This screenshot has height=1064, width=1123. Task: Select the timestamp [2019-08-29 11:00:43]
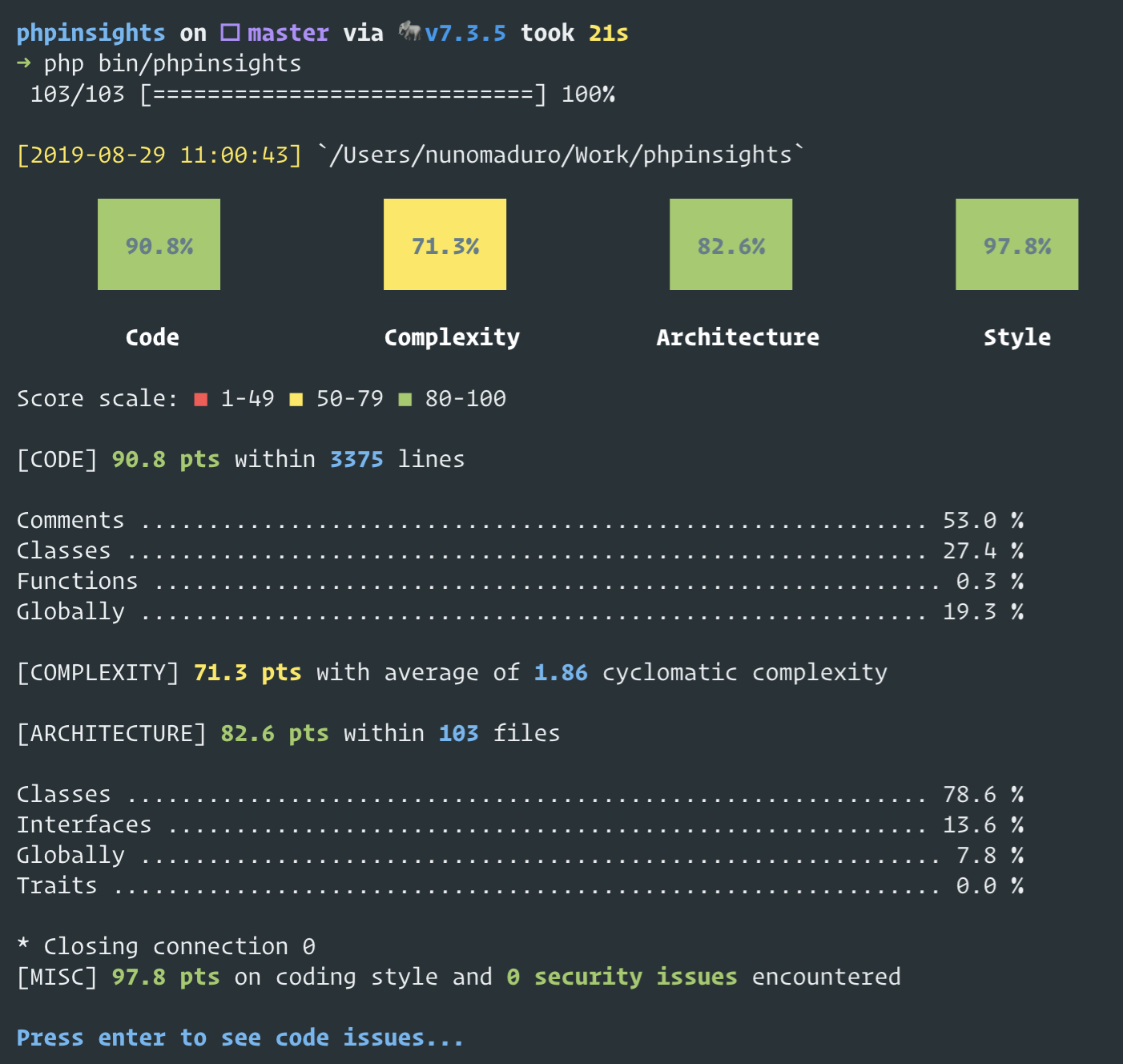click(159, 154)
